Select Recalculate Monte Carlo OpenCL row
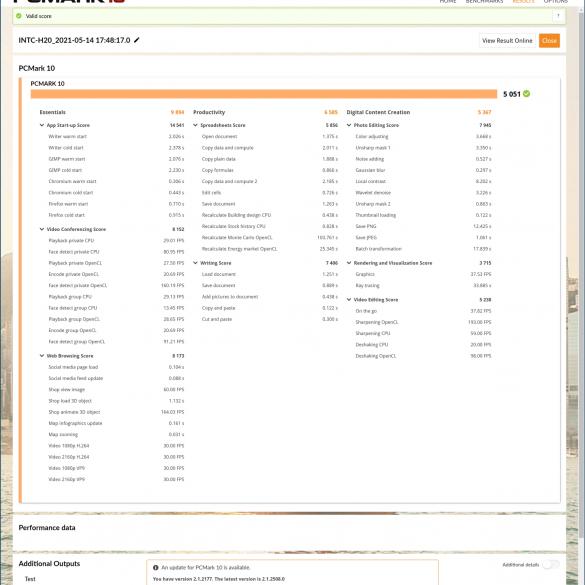 [270, 237]
